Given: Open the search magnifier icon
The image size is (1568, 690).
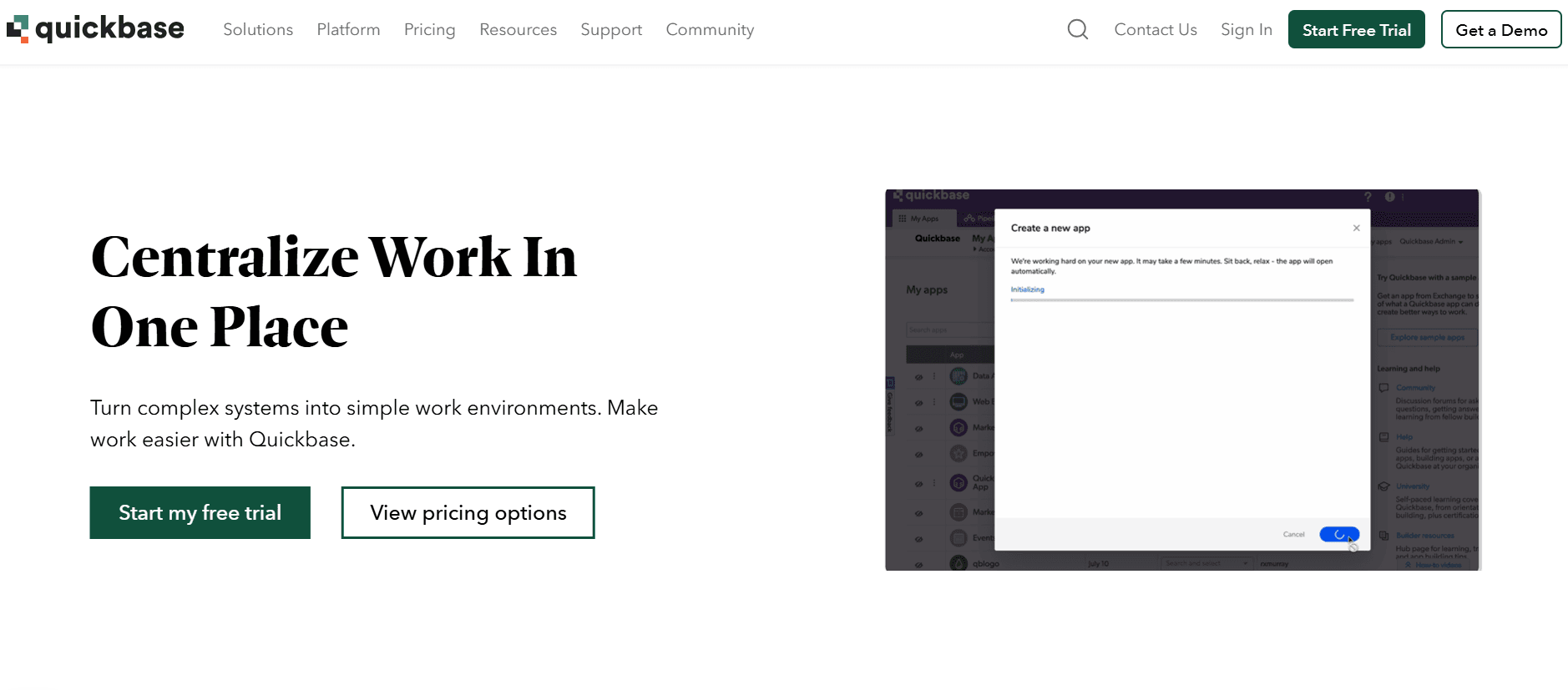Looking at the screenshot, I should click(x=1078, y=30).
